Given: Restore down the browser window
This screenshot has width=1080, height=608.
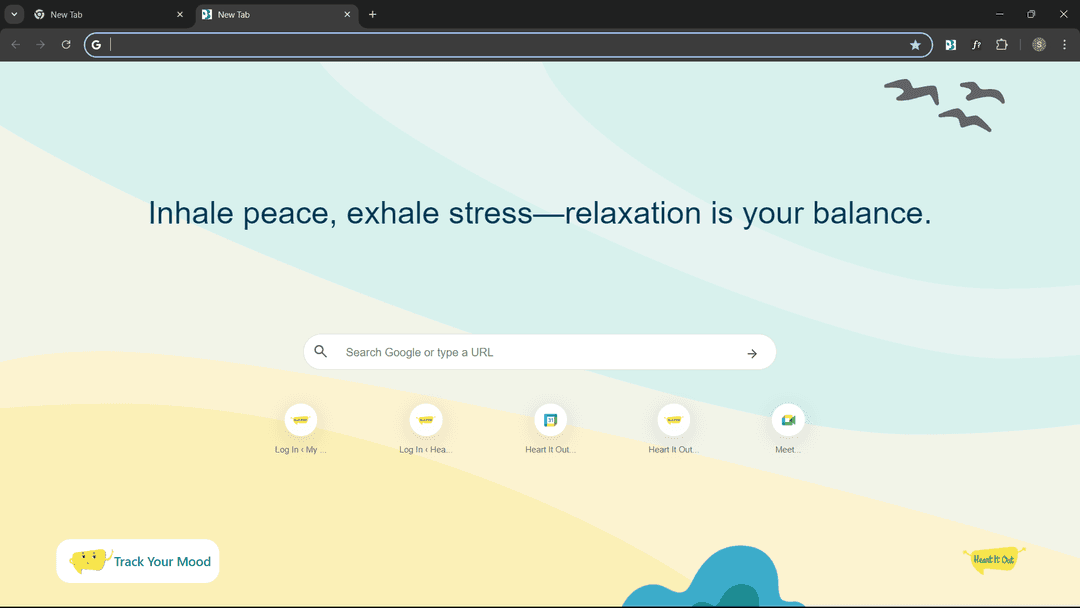Looking at the screenshot, I should [1031, 14].
